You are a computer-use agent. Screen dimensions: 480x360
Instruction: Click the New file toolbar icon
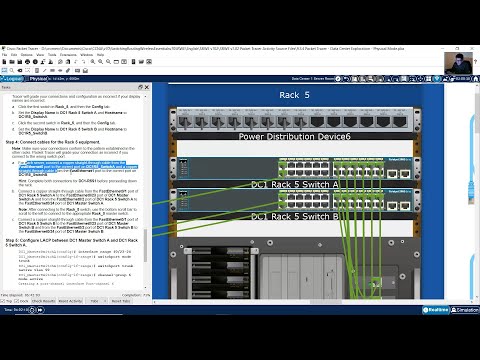pos(4,62)
